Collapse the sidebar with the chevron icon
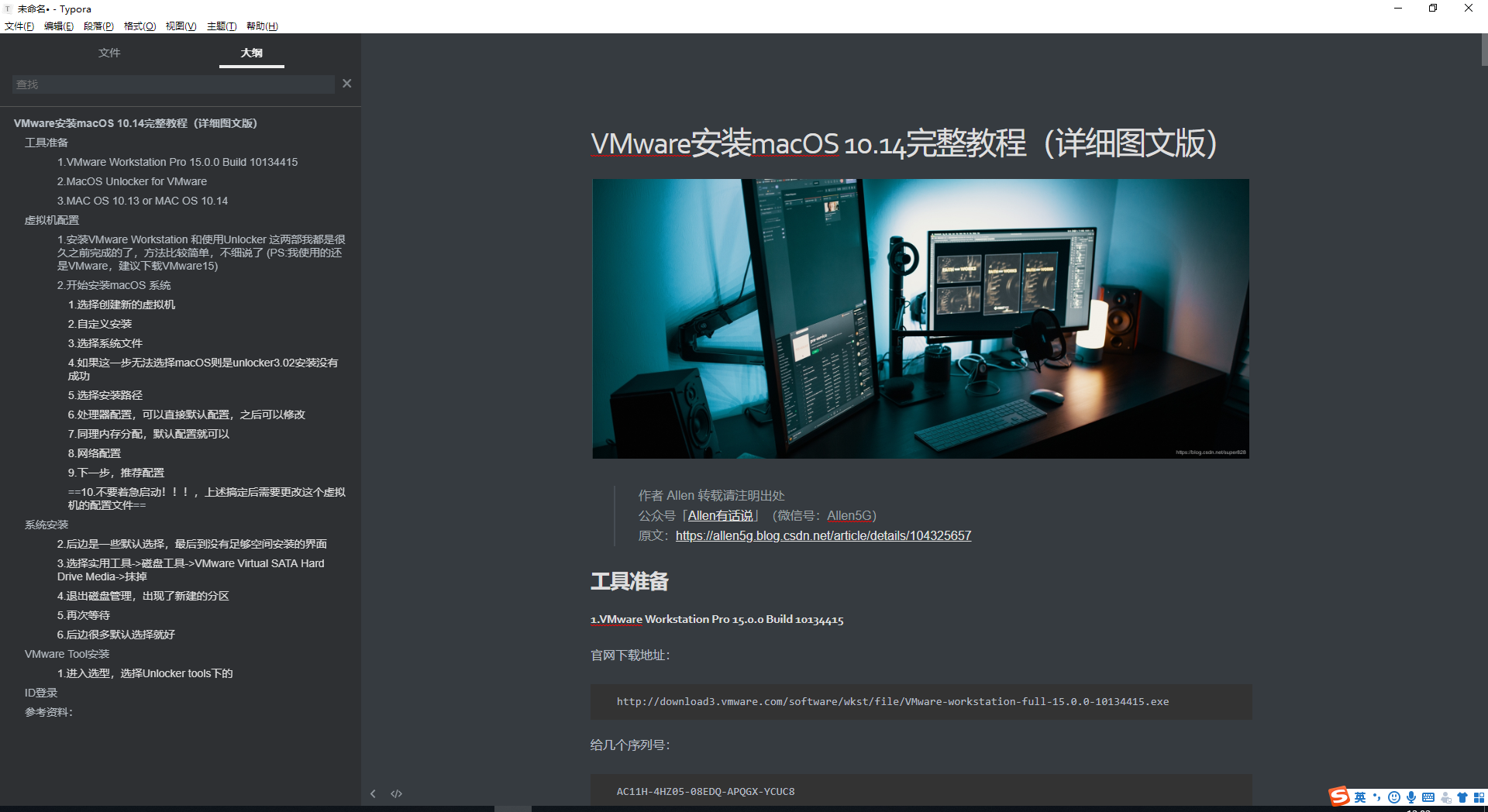The image size is (1488, 812). 373,793
